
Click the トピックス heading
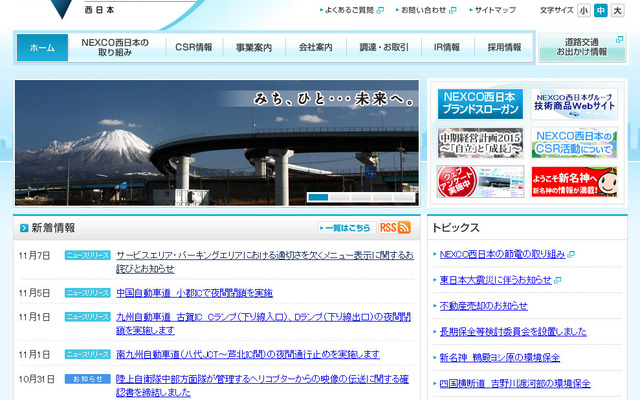coord(456,228)
